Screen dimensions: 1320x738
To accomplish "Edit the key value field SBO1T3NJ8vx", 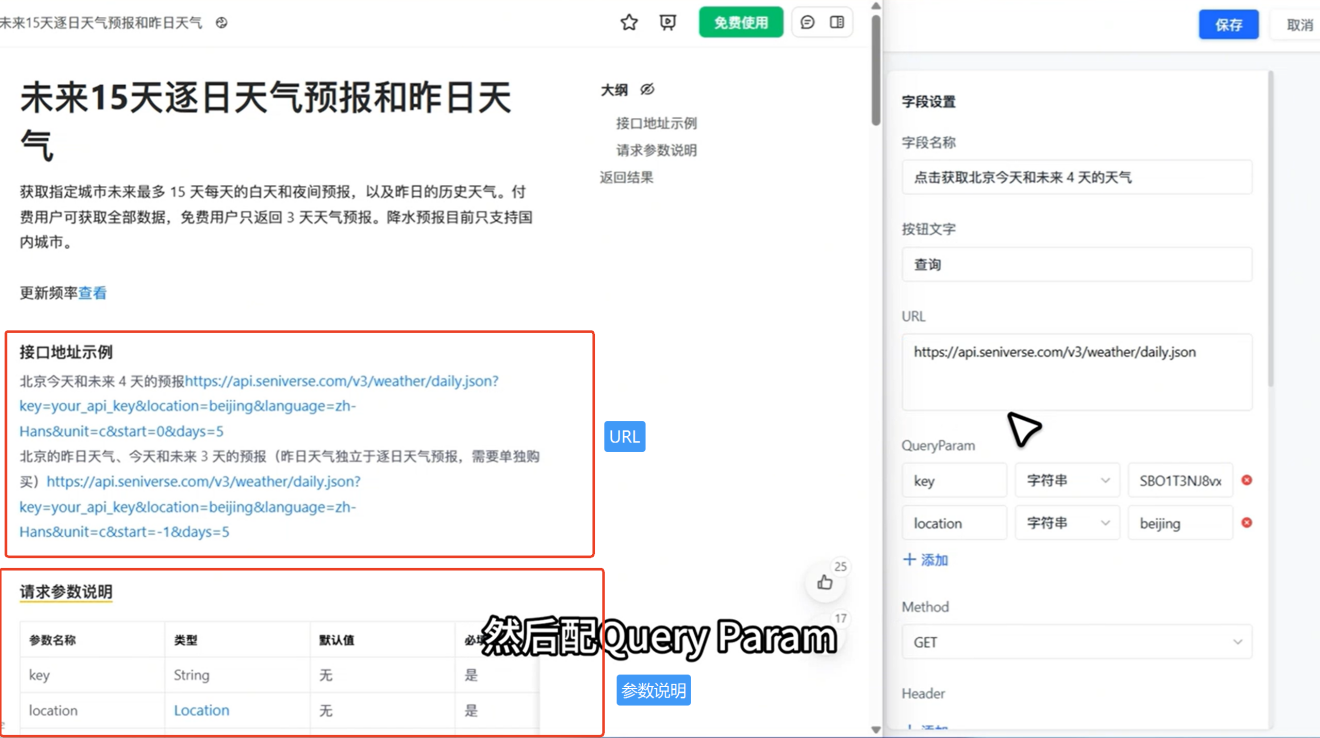I will click(1180, 480).
